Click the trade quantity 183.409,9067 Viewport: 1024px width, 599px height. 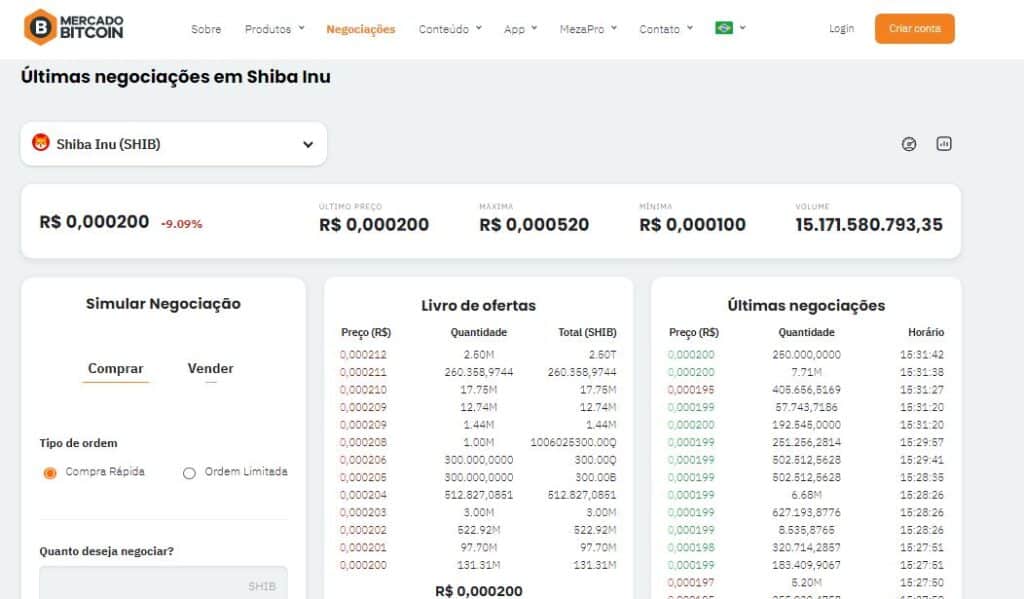[806, 565]
